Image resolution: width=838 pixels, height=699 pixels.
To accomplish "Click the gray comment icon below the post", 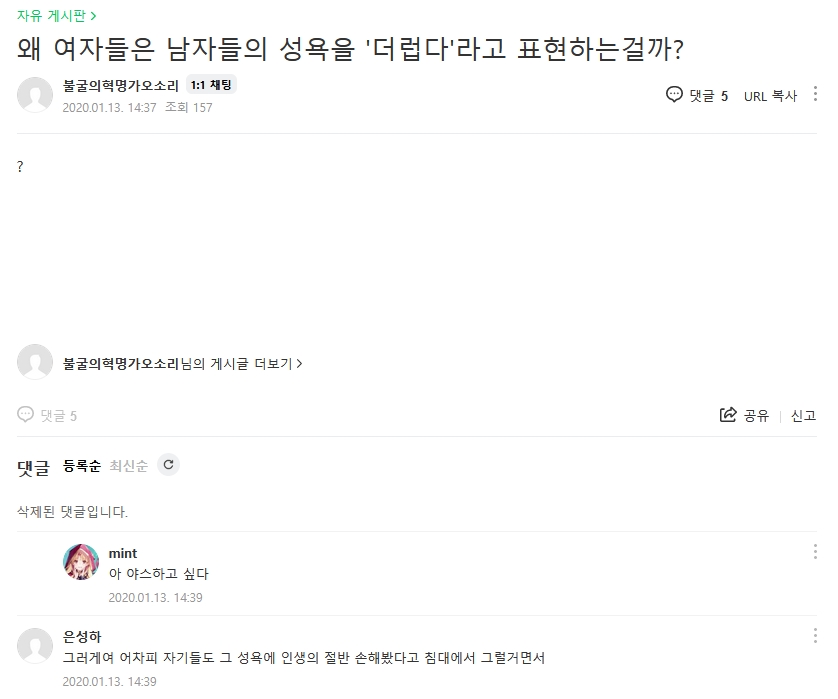I will pos(26,415).
